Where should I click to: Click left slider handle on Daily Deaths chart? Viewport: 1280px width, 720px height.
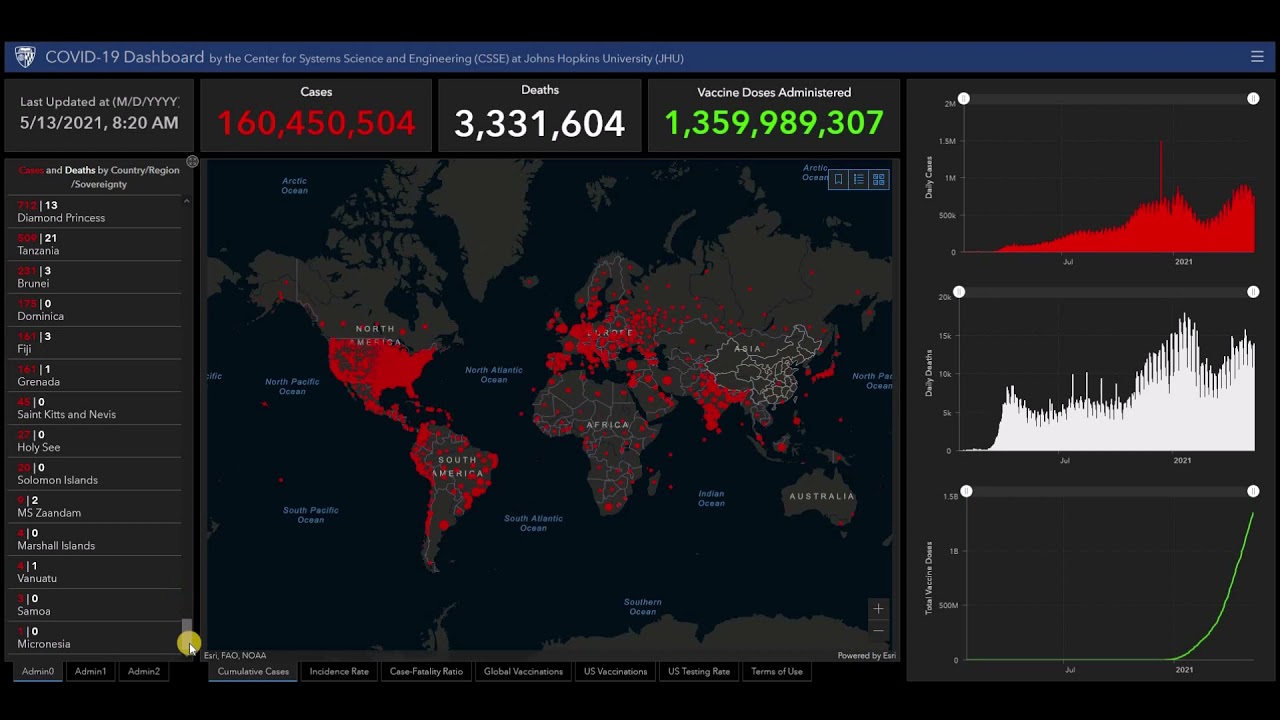pyautogui.click(x=959, y=292)
